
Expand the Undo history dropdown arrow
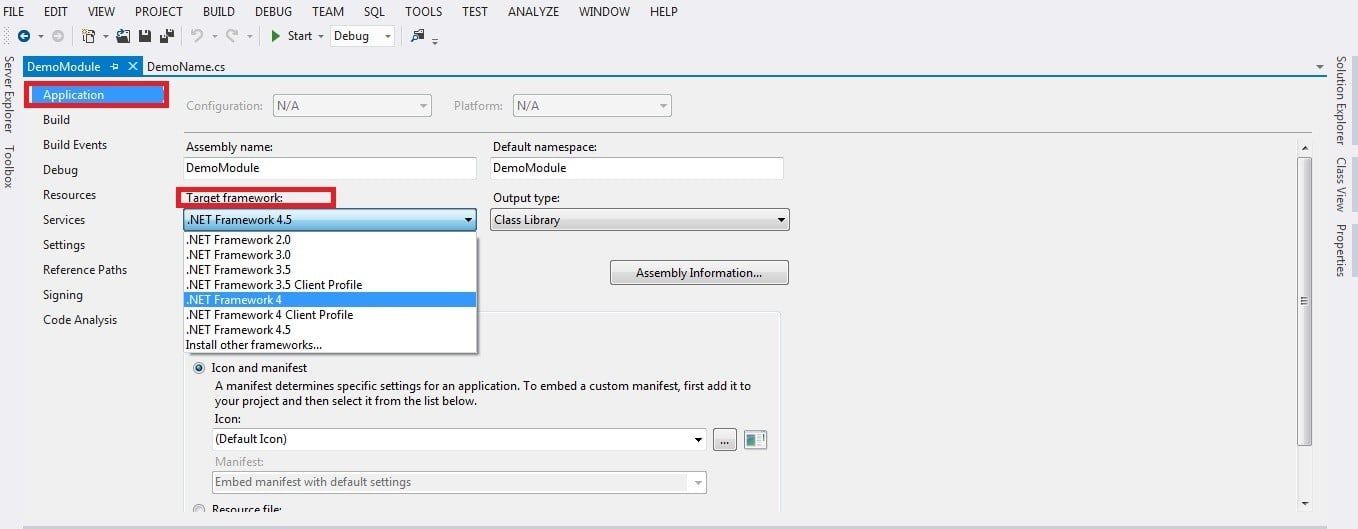click(x=213, y=36)
